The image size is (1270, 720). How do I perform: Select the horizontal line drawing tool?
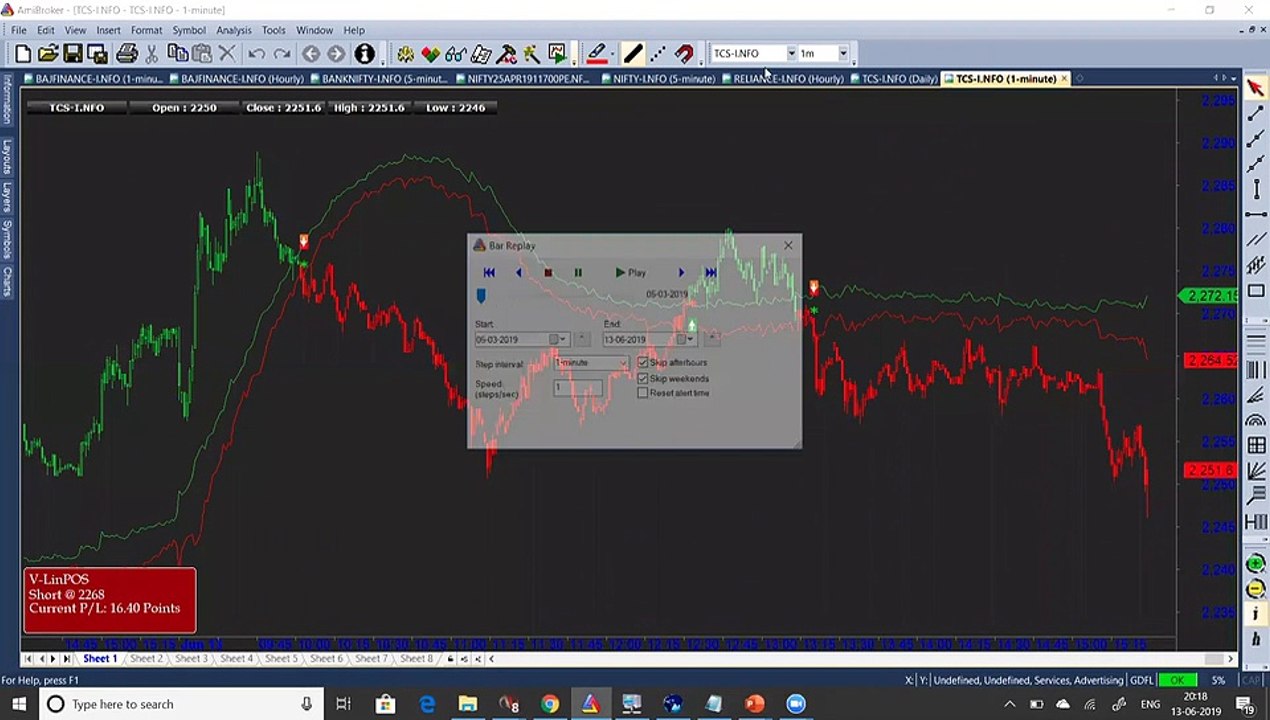click(x=1256, y=214)
